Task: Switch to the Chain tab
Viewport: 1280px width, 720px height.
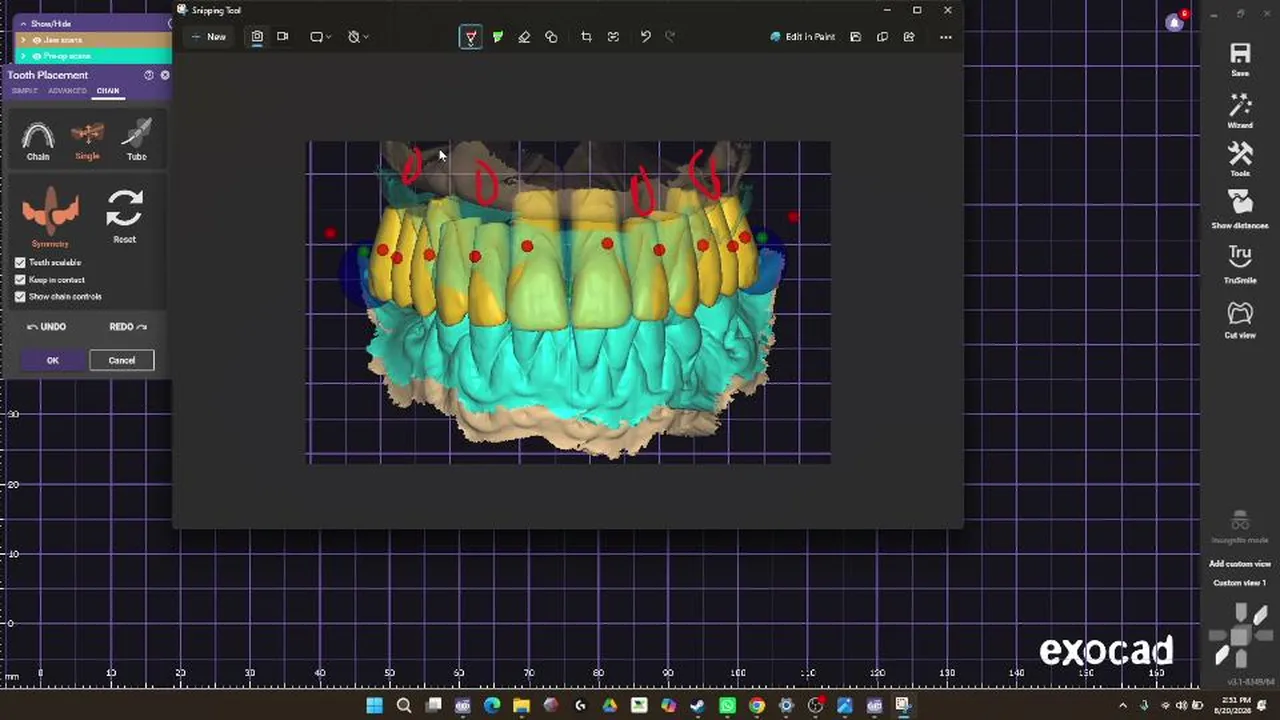Action: pyautogui.click(x=108, y=91)
